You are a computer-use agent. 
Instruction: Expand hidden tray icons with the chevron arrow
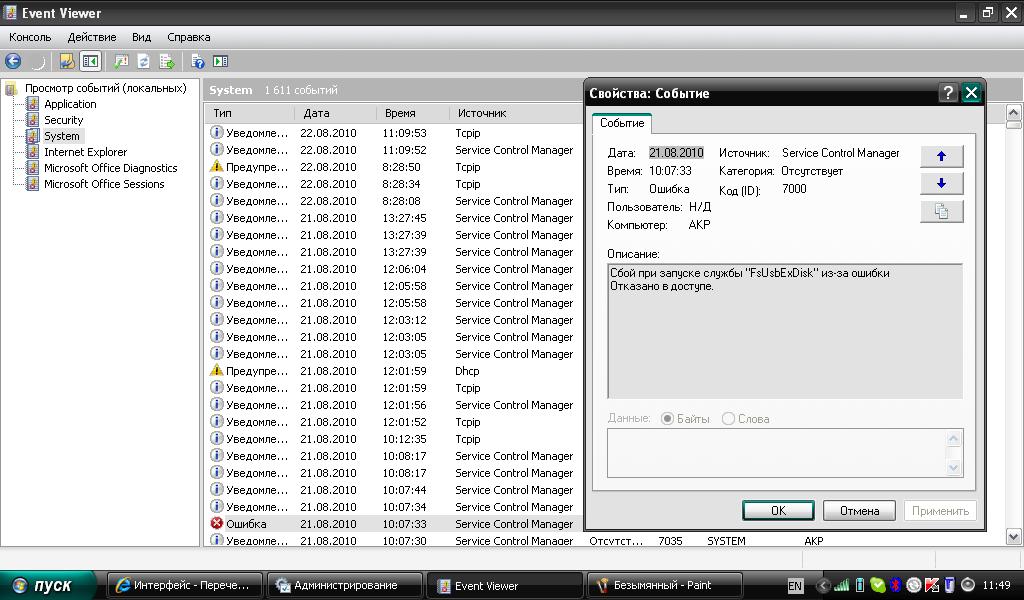[x=823, y=586]
